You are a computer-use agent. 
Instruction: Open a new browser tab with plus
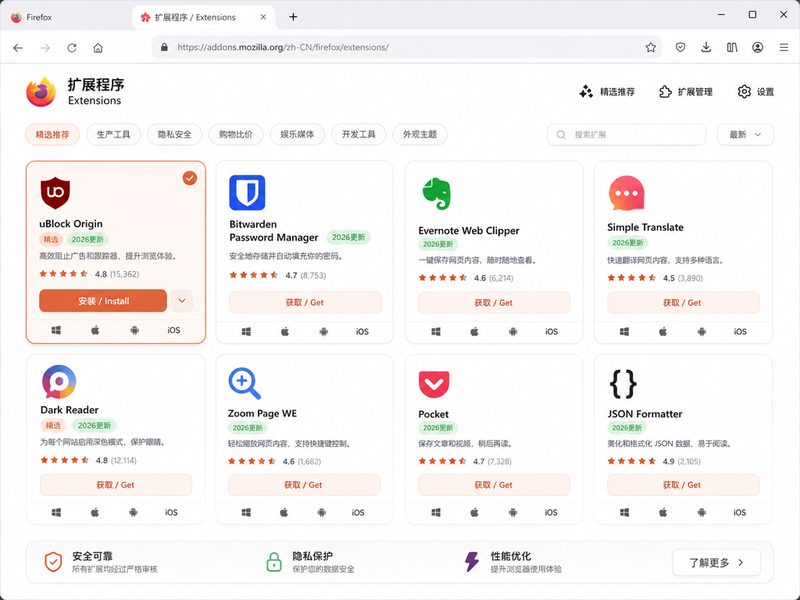point(293,17)
